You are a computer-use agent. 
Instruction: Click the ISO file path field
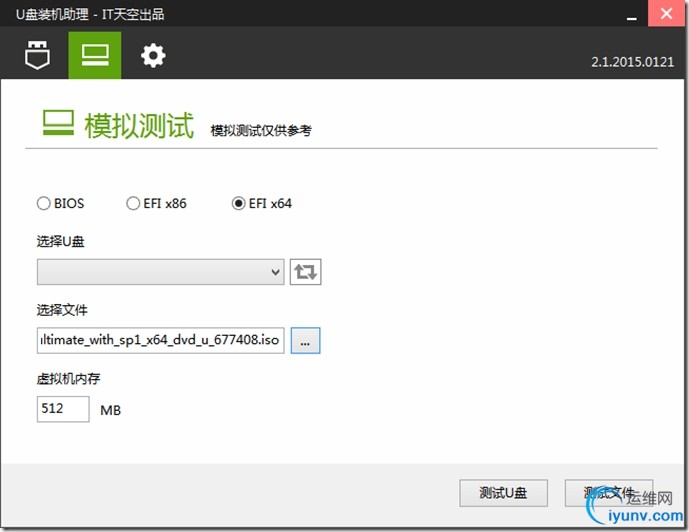pos(160,340)
